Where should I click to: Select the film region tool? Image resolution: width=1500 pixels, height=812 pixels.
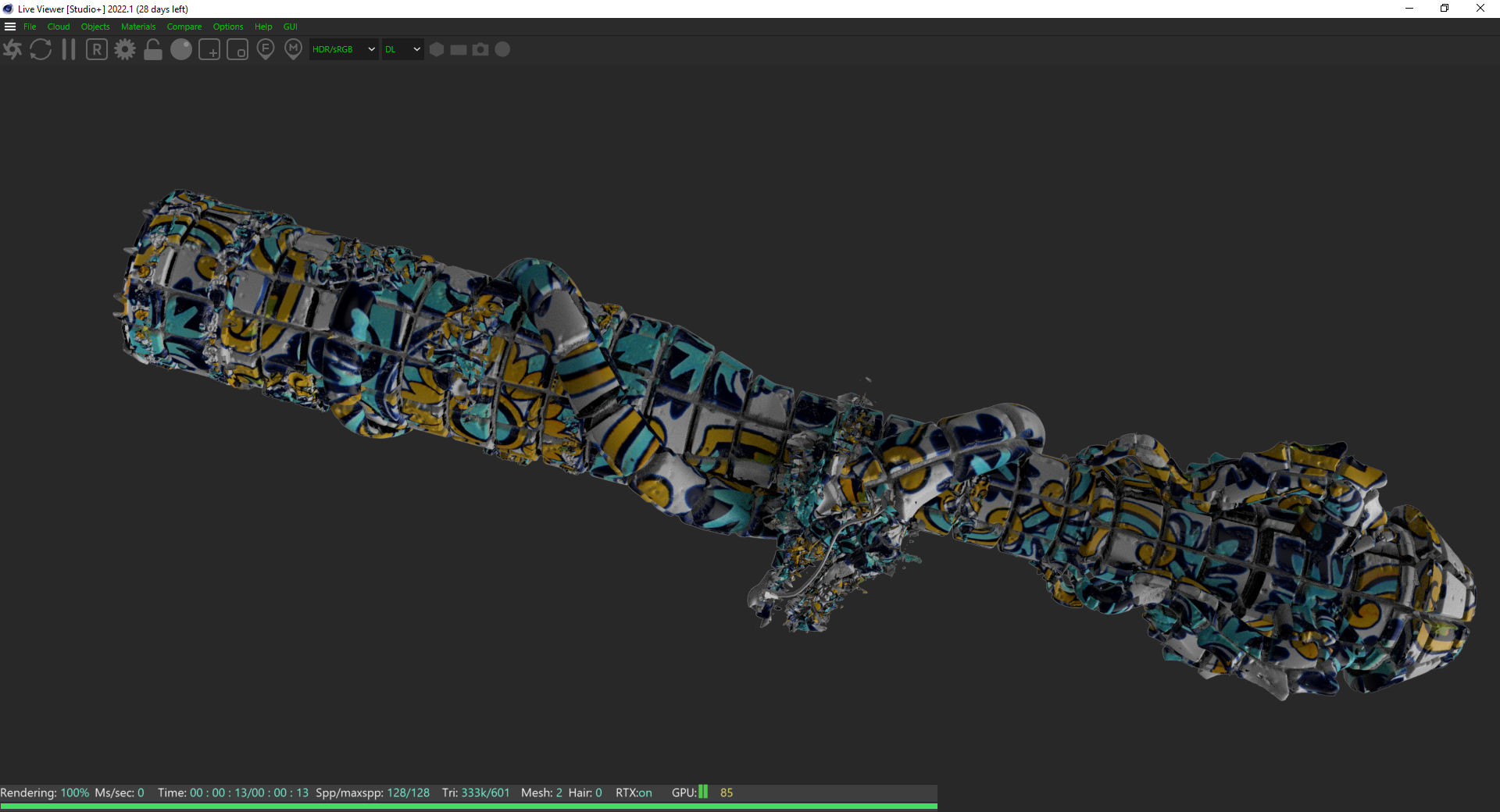tap(237, 50)
